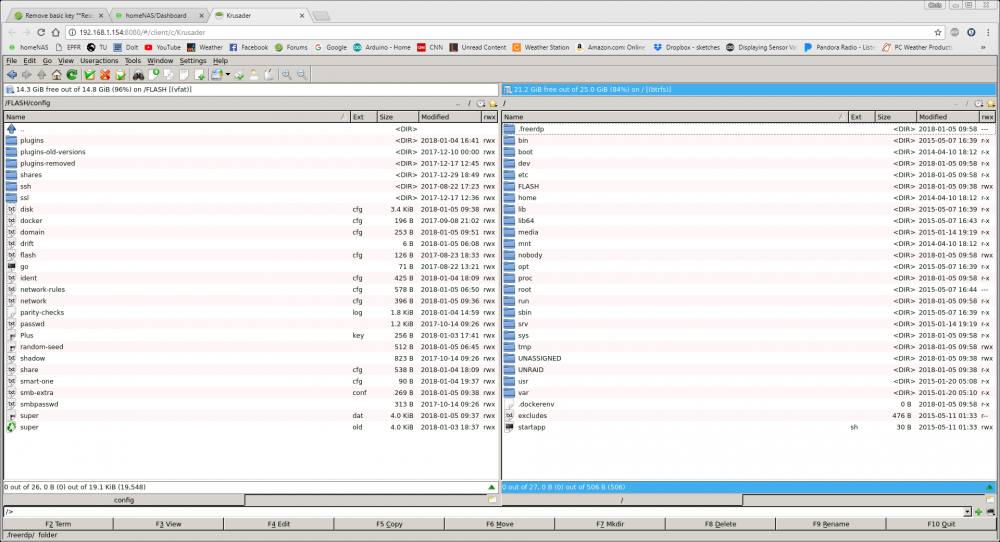Open right panel history clock icon

click(978, 103)
